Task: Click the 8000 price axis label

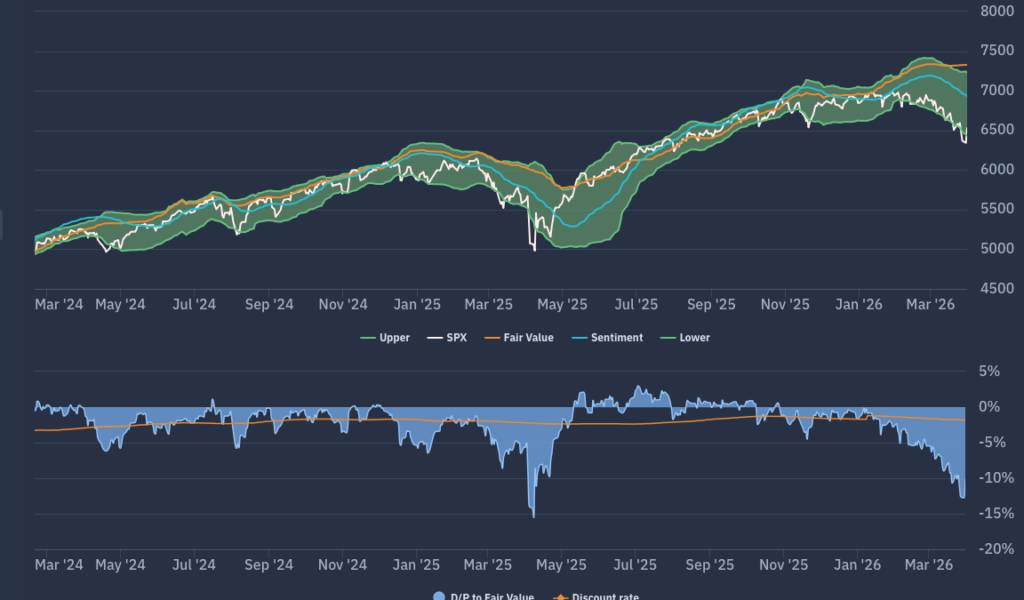Action: tap(997, 11)
